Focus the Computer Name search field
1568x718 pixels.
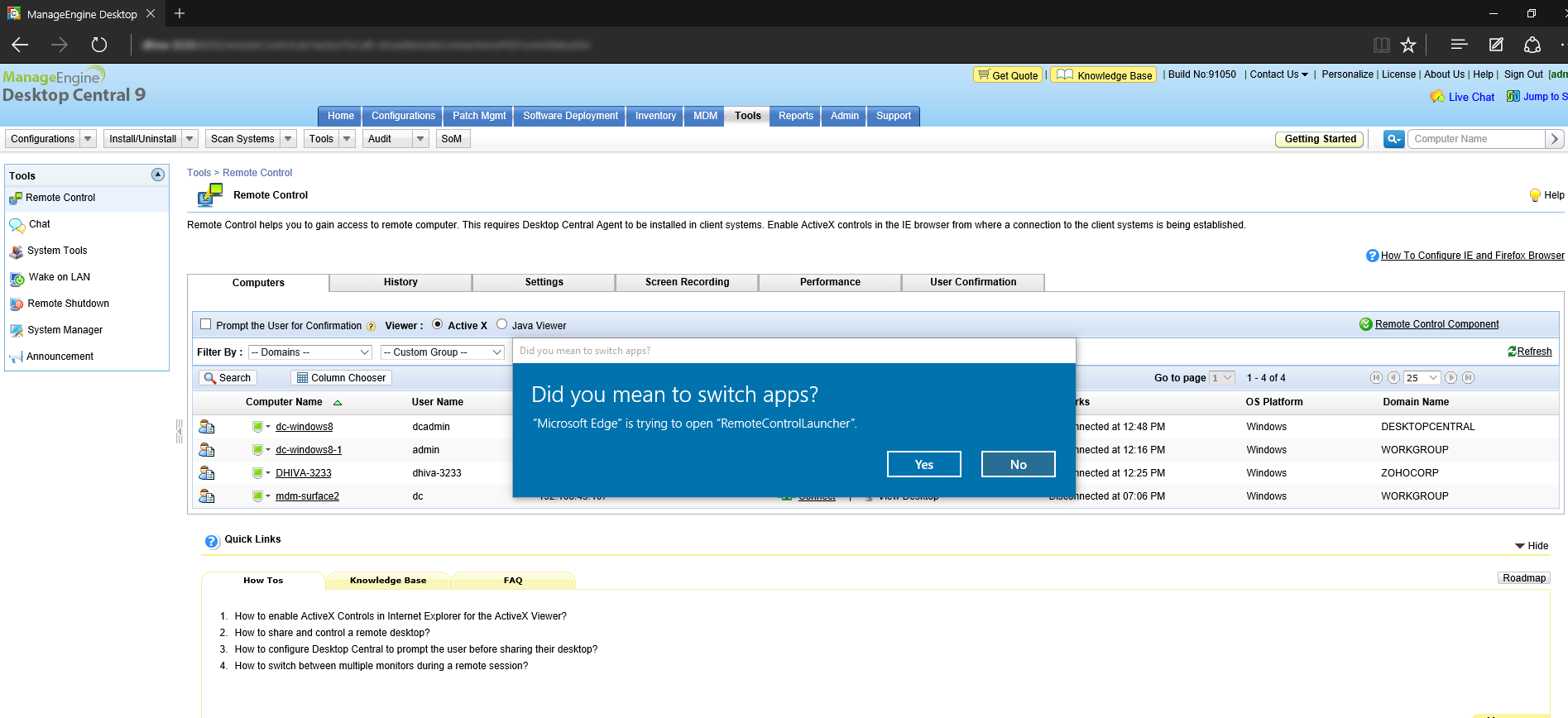click(x=1475, y=139)
